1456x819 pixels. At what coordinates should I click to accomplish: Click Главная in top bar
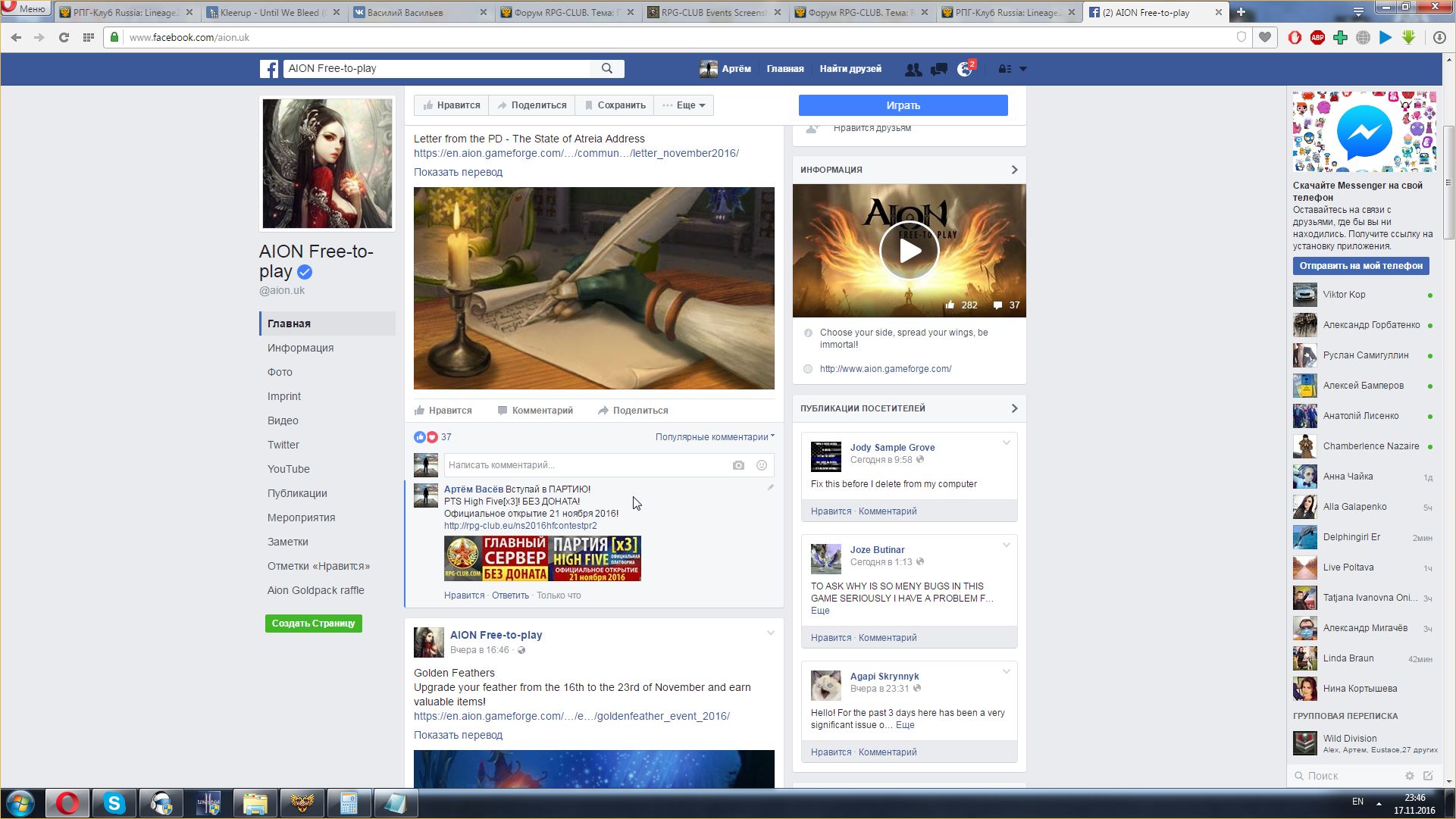click(x=784, y=69)
